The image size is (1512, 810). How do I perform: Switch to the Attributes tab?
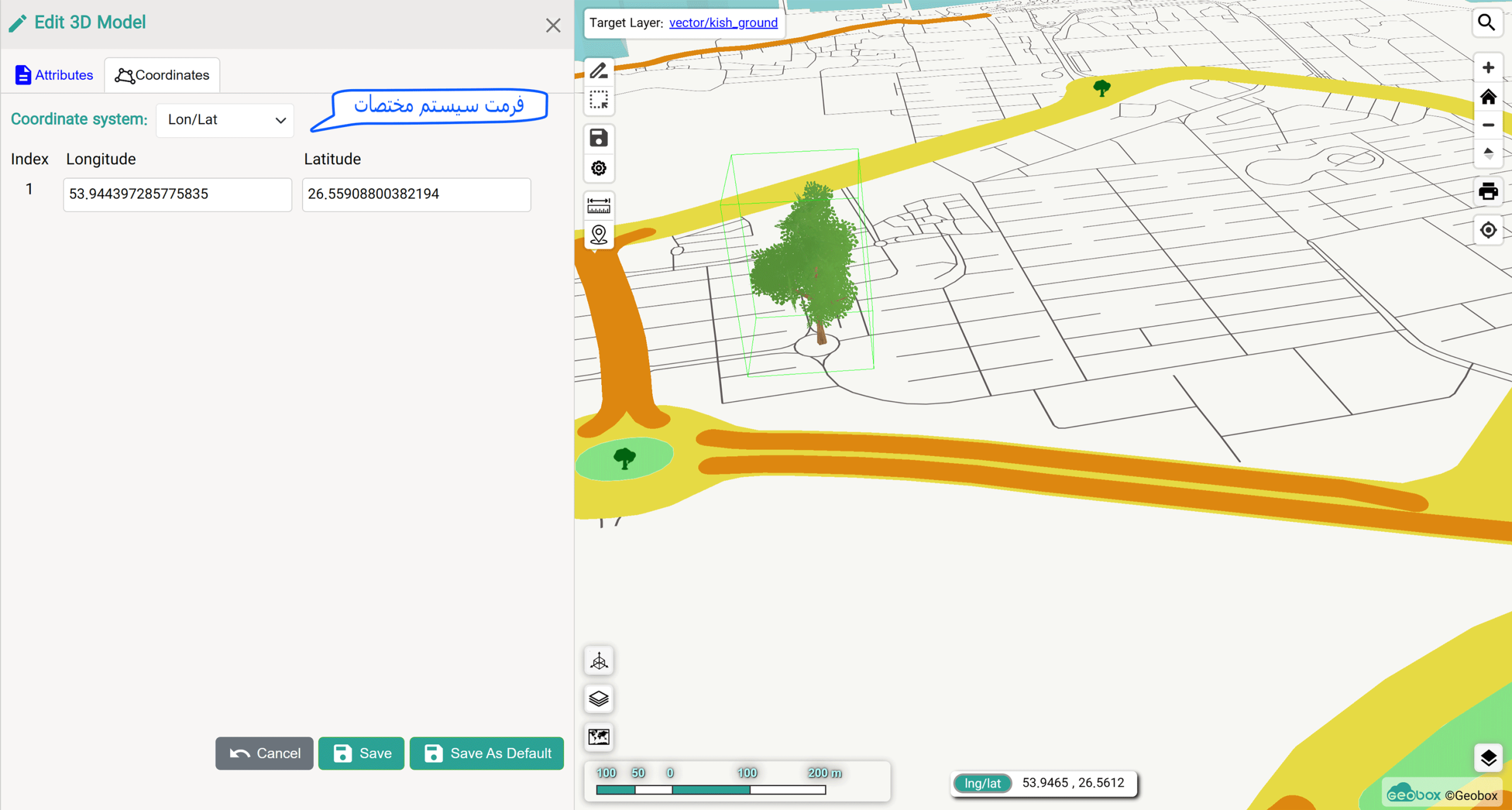[54, 75]
